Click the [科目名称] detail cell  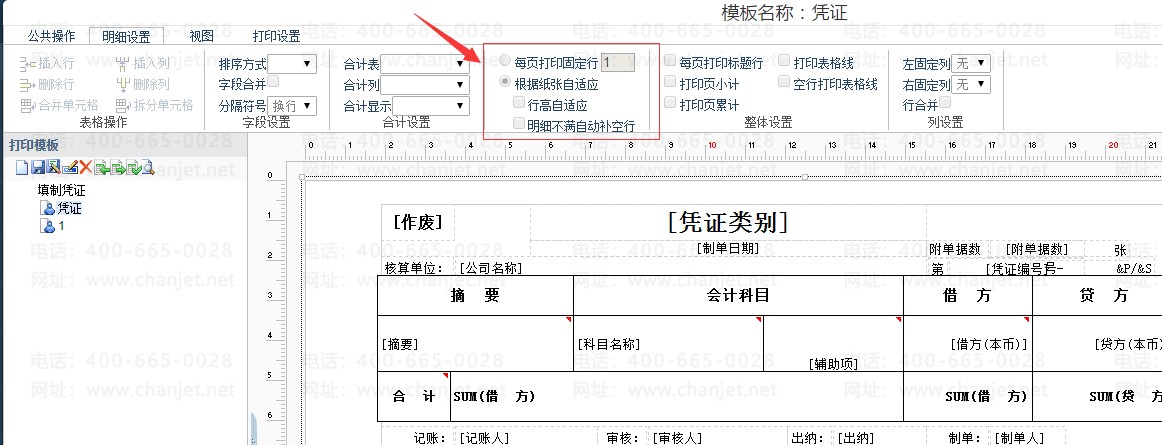click(668, 343)
